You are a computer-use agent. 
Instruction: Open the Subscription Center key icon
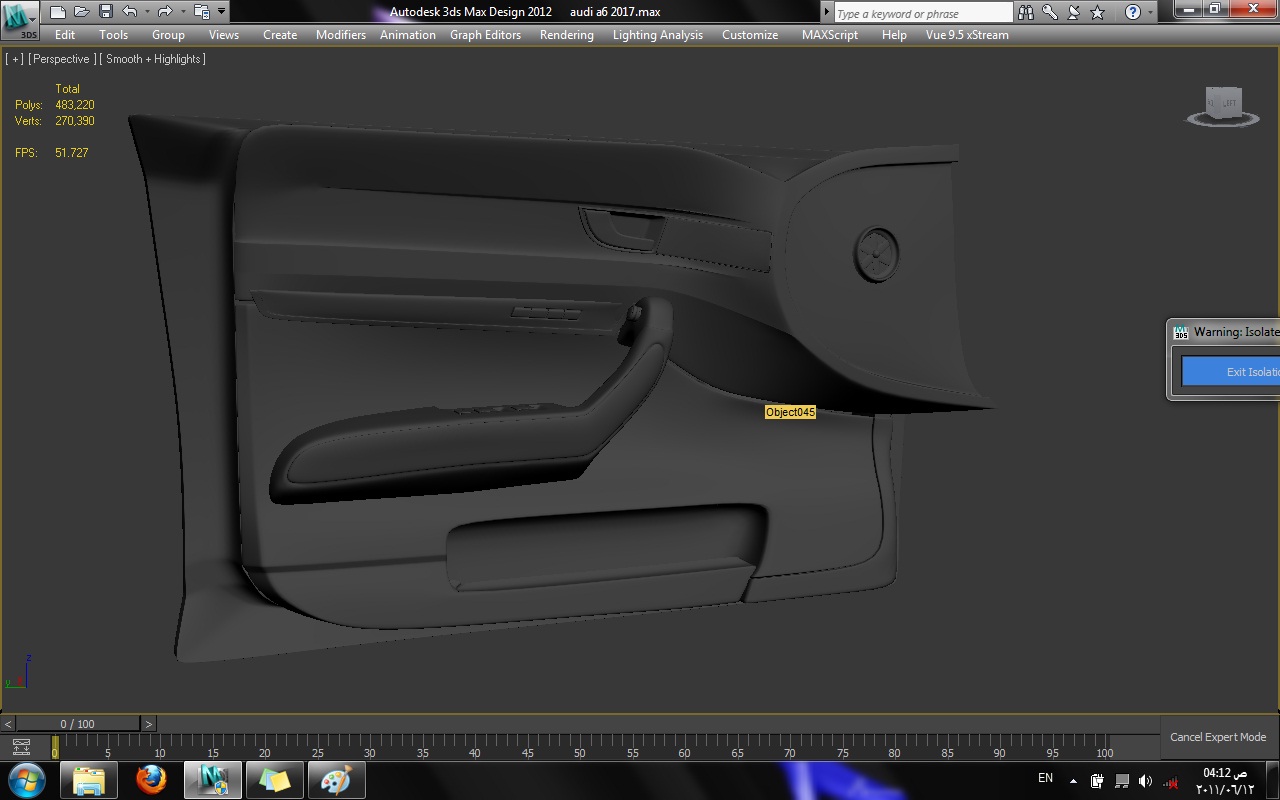click(x=1050, y=12)
